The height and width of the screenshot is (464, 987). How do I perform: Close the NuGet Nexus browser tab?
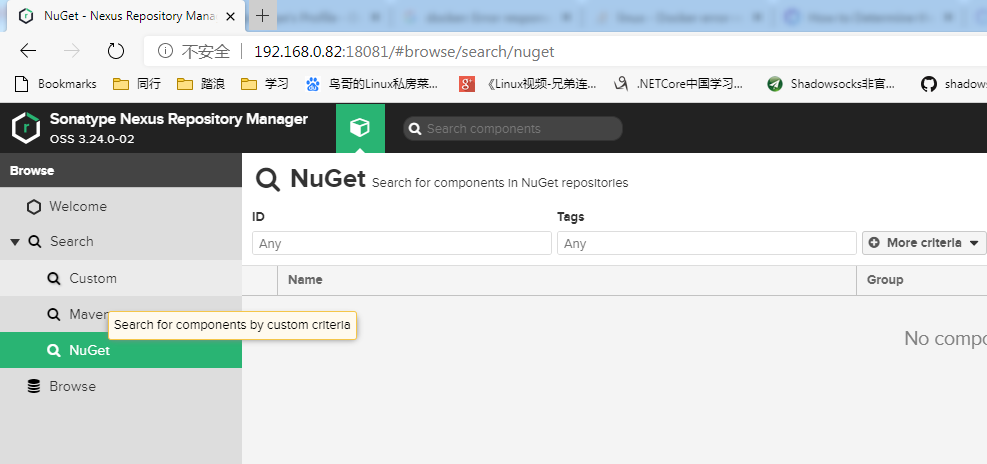(x=231, y=16)
